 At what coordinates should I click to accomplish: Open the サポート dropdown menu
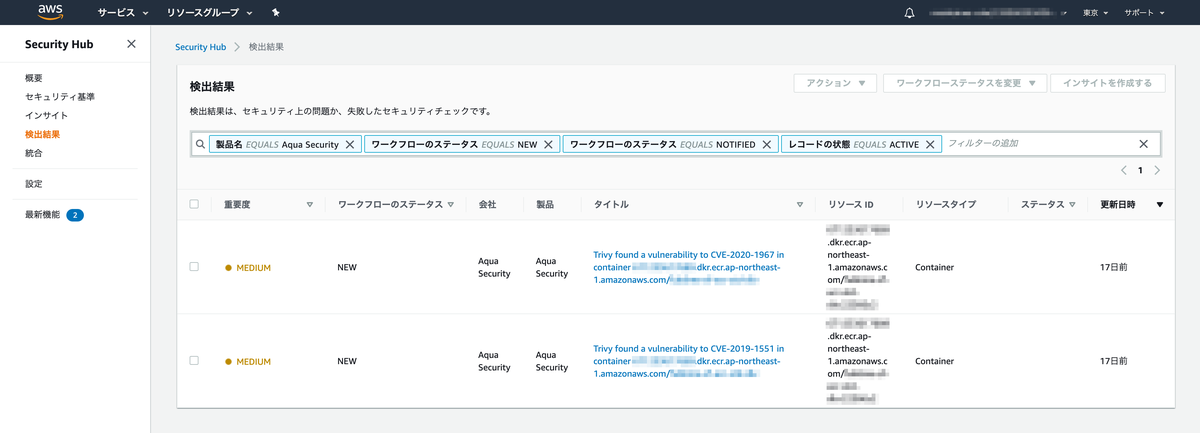(x=1145, y=13)
